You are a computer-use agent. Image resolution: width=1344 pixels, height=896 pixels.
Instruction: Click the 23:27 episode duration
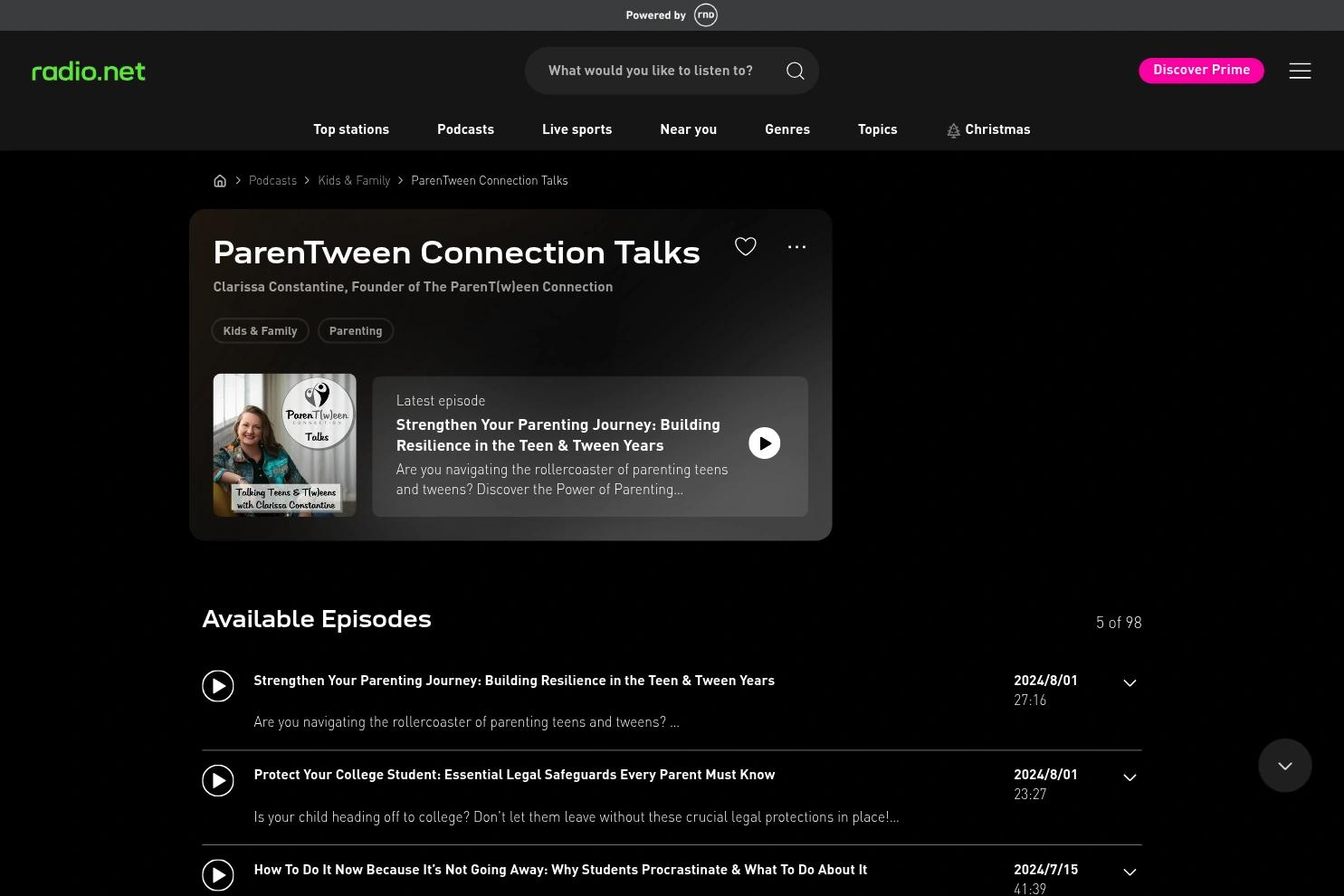point(1030,795)
